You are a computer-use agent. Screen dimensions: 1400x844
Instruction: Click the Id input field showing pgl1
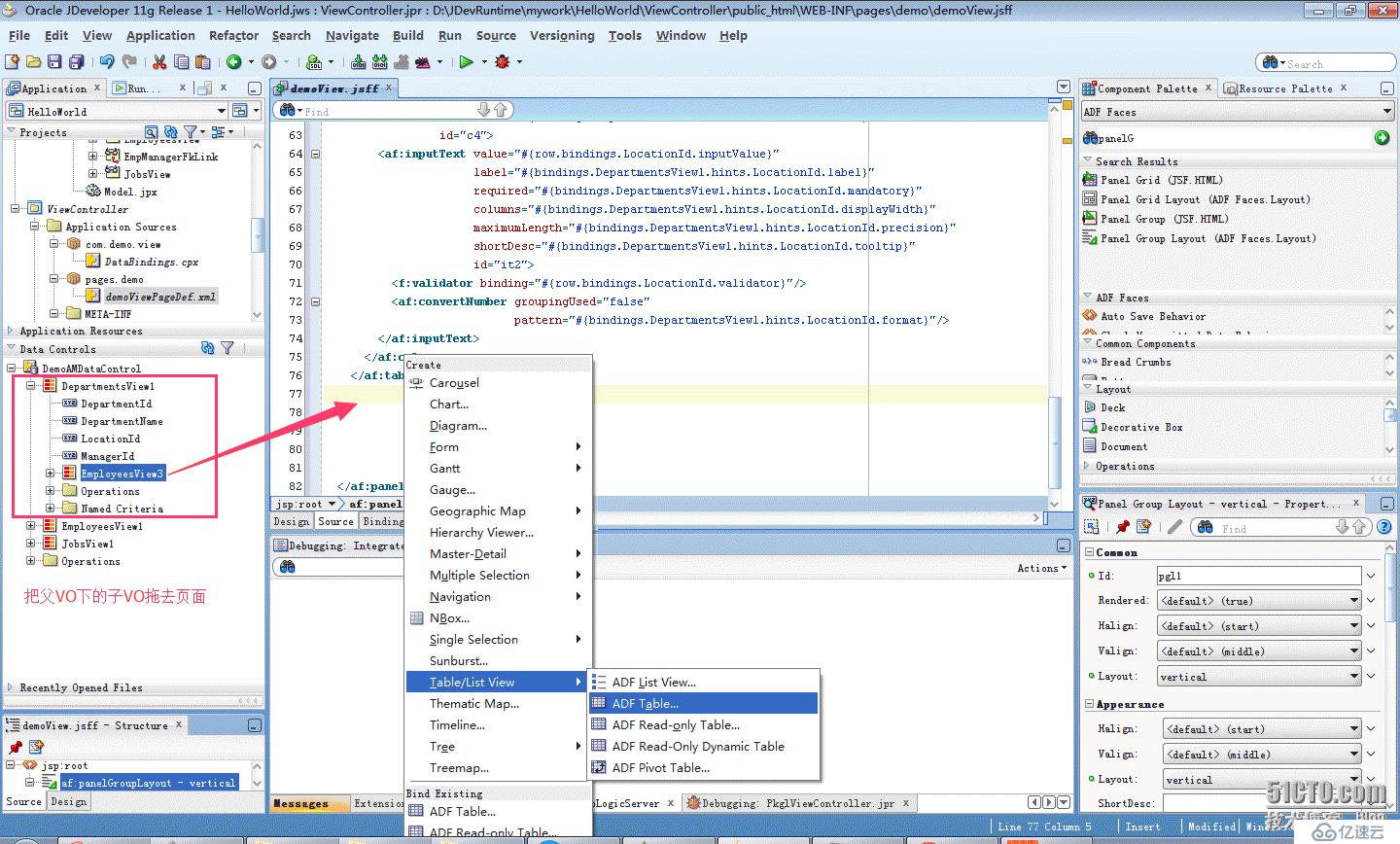pyautogui.click(x=1259, y=576)
